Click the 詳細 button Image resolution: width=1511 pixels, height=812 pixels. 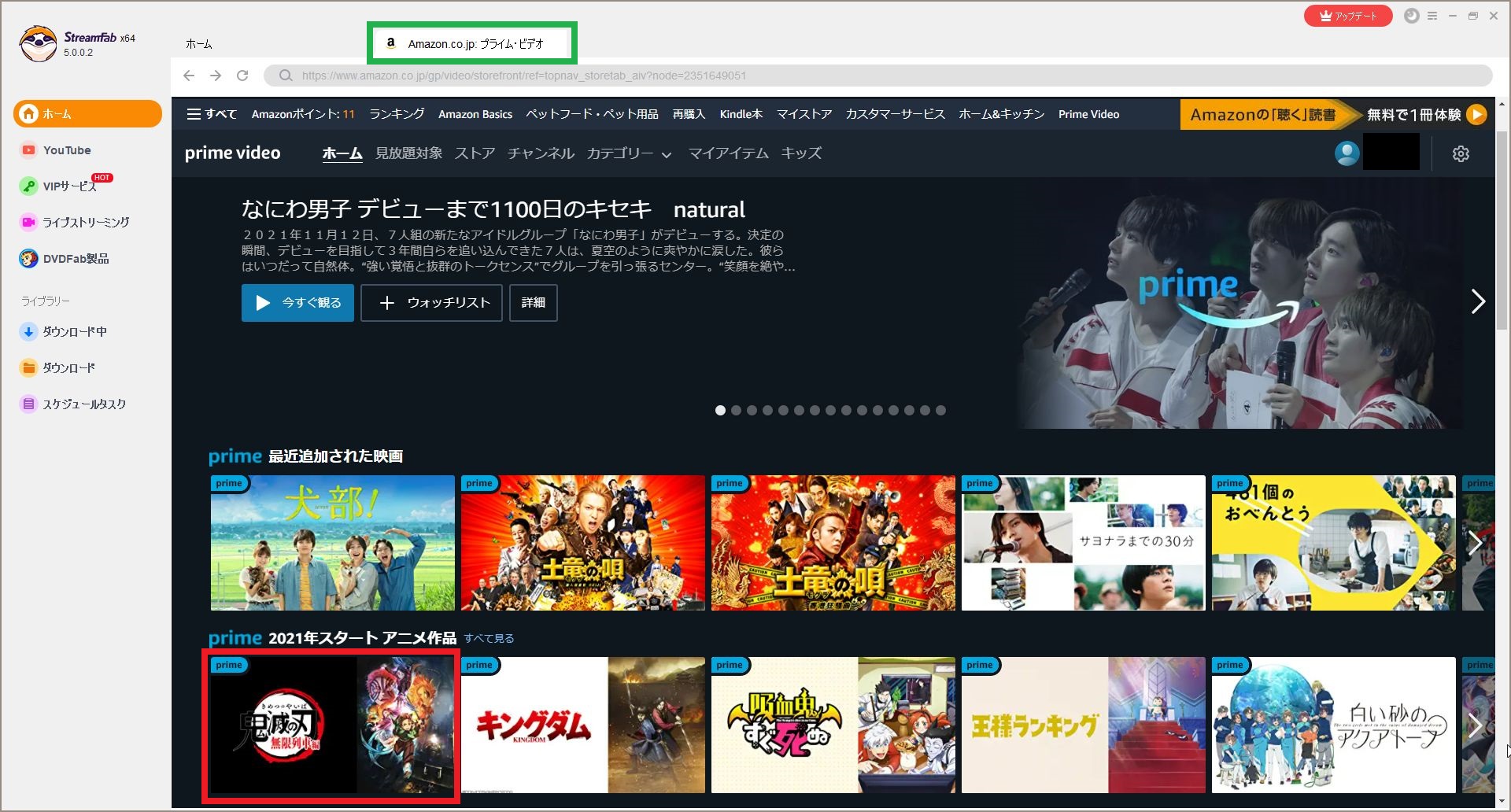pos(534,303)
